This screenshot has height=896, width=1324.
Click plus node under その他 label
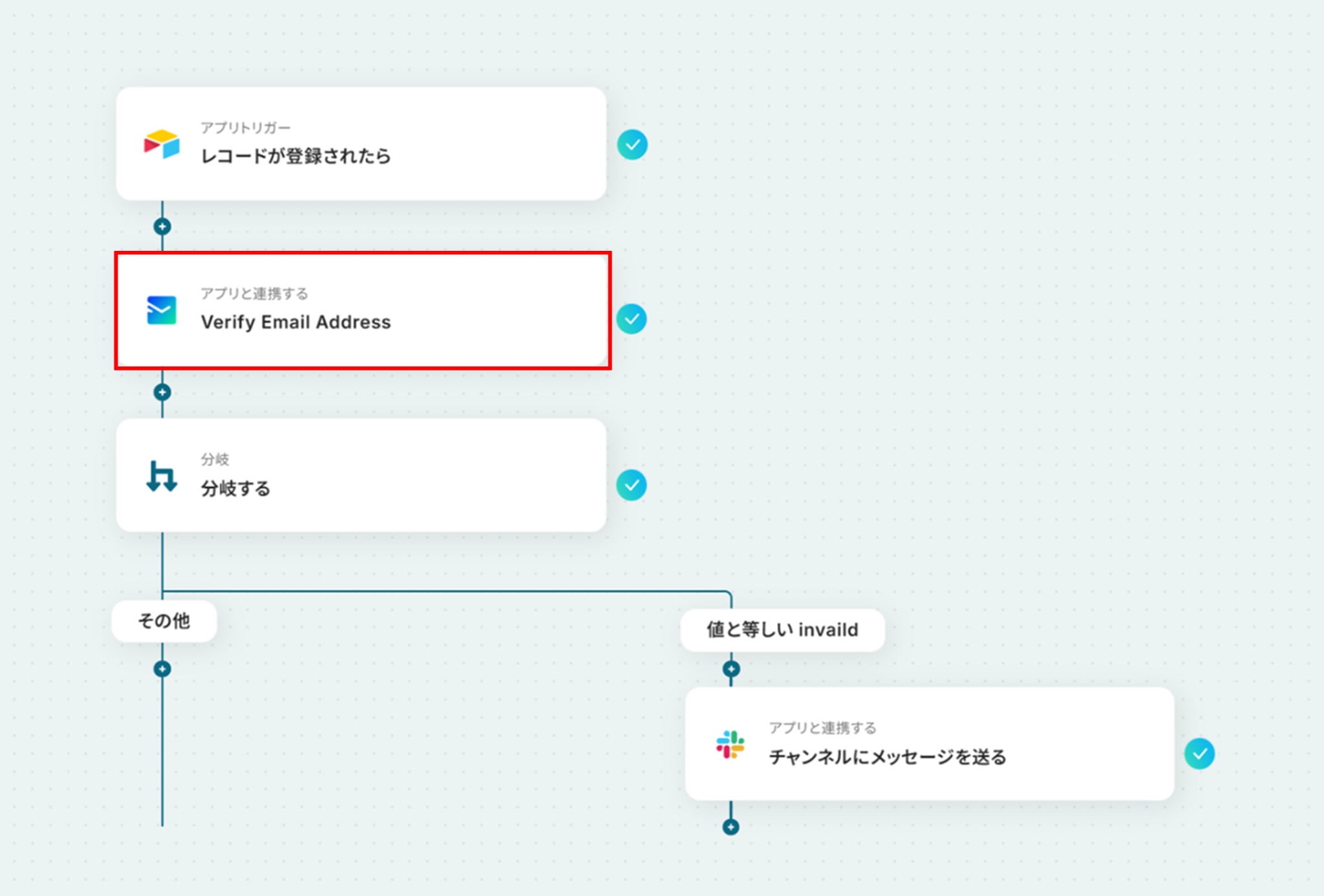tap(162, 669)
